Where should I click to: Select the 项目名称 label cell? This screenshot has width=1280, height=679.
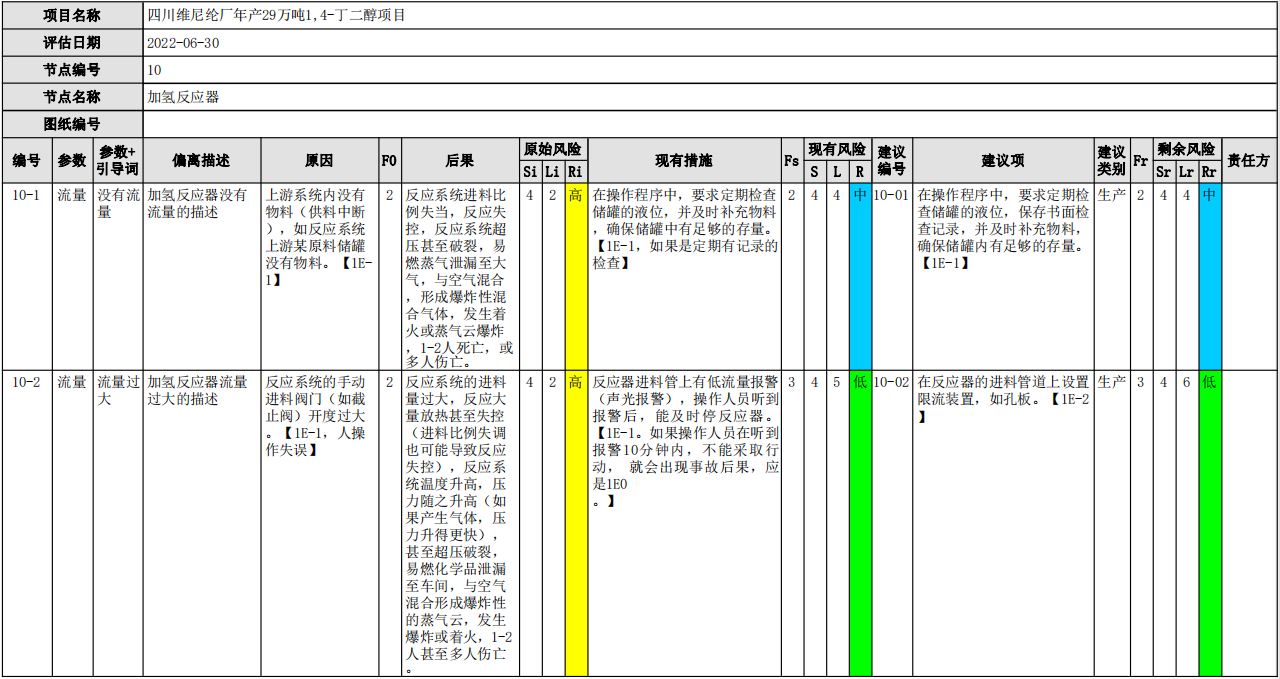pos(72,15)
